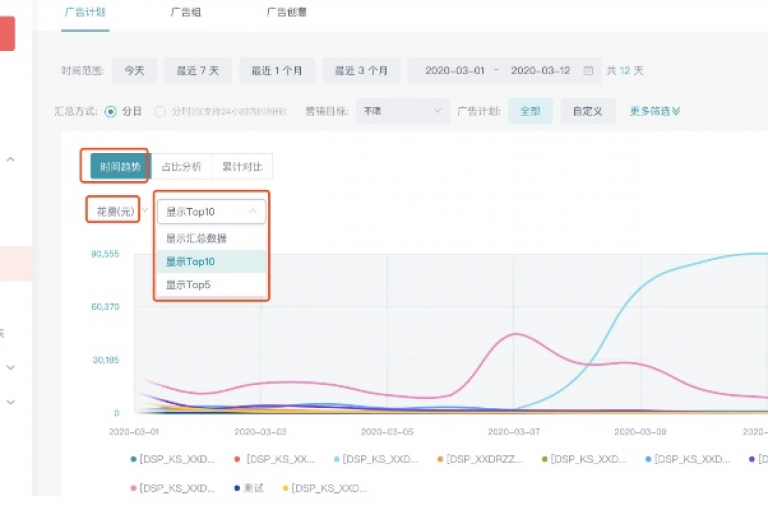Viewport: 768px width, 510px height.
Task: Toggle the purple dot legend series
Action: coord(758,459)
